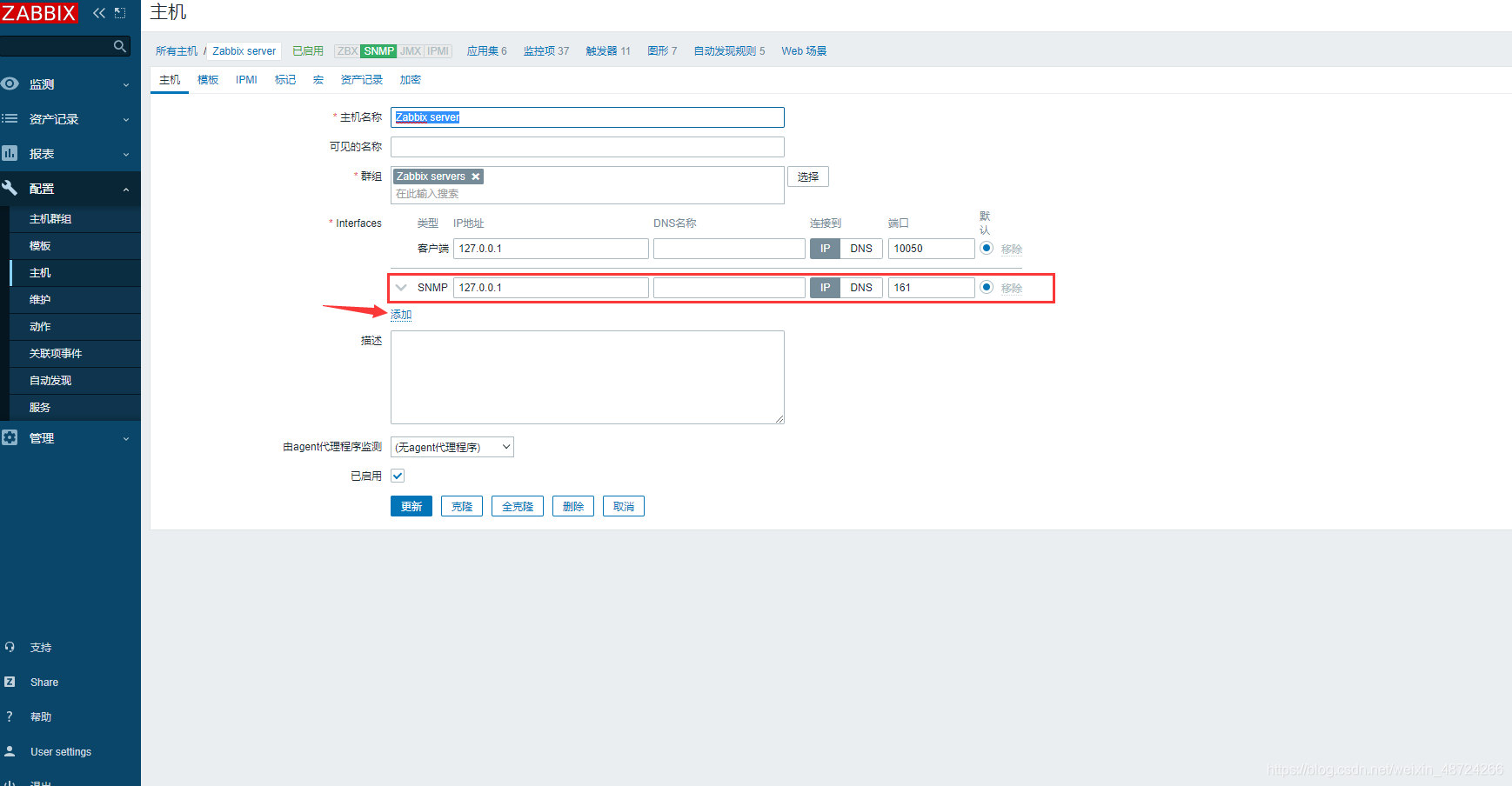Screen dimensions: 1512x786
Task: Click the IPMI availability badge
Action: click(x=438, y=51)
